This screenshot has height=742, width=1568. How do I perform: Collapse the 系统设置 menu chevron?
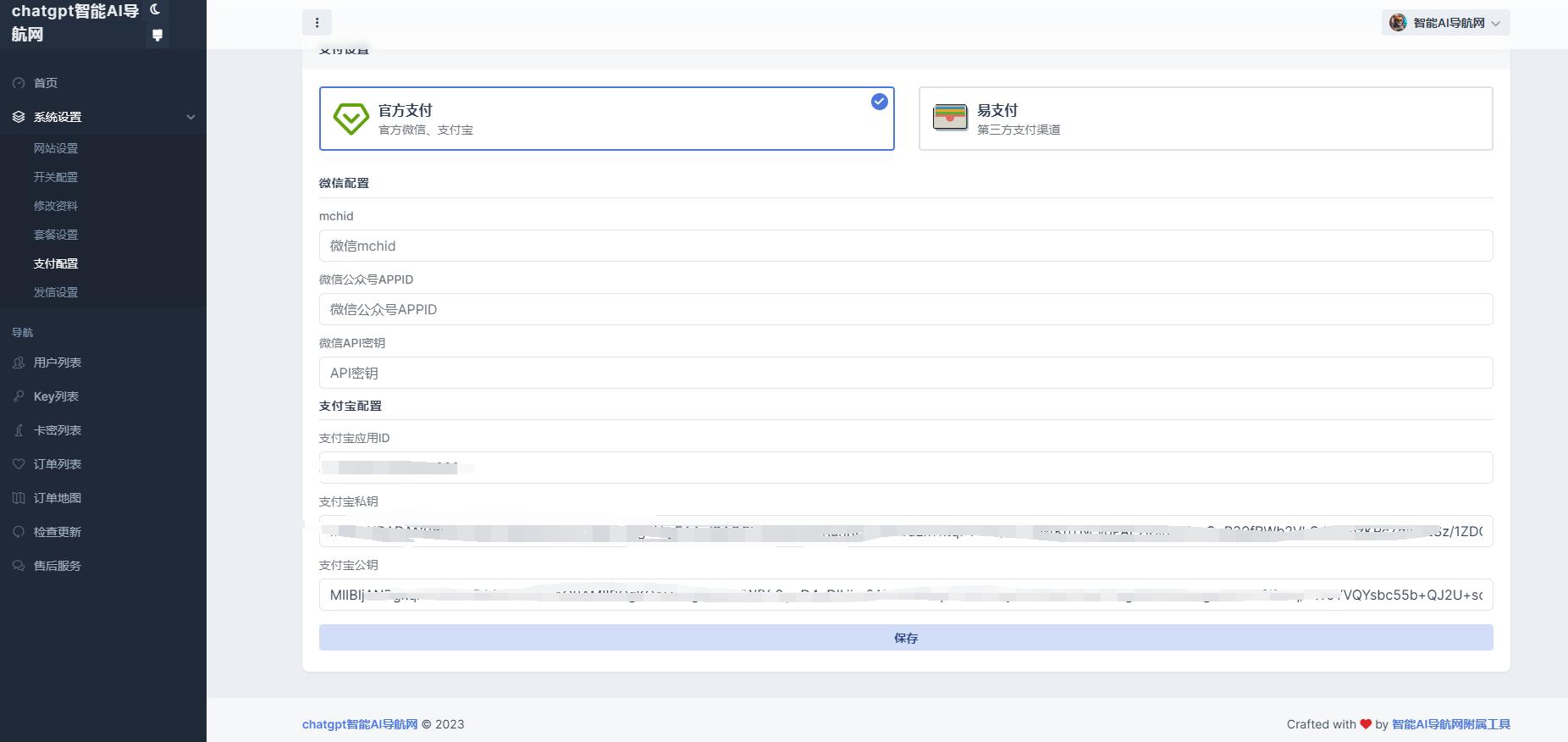(190, 117)
